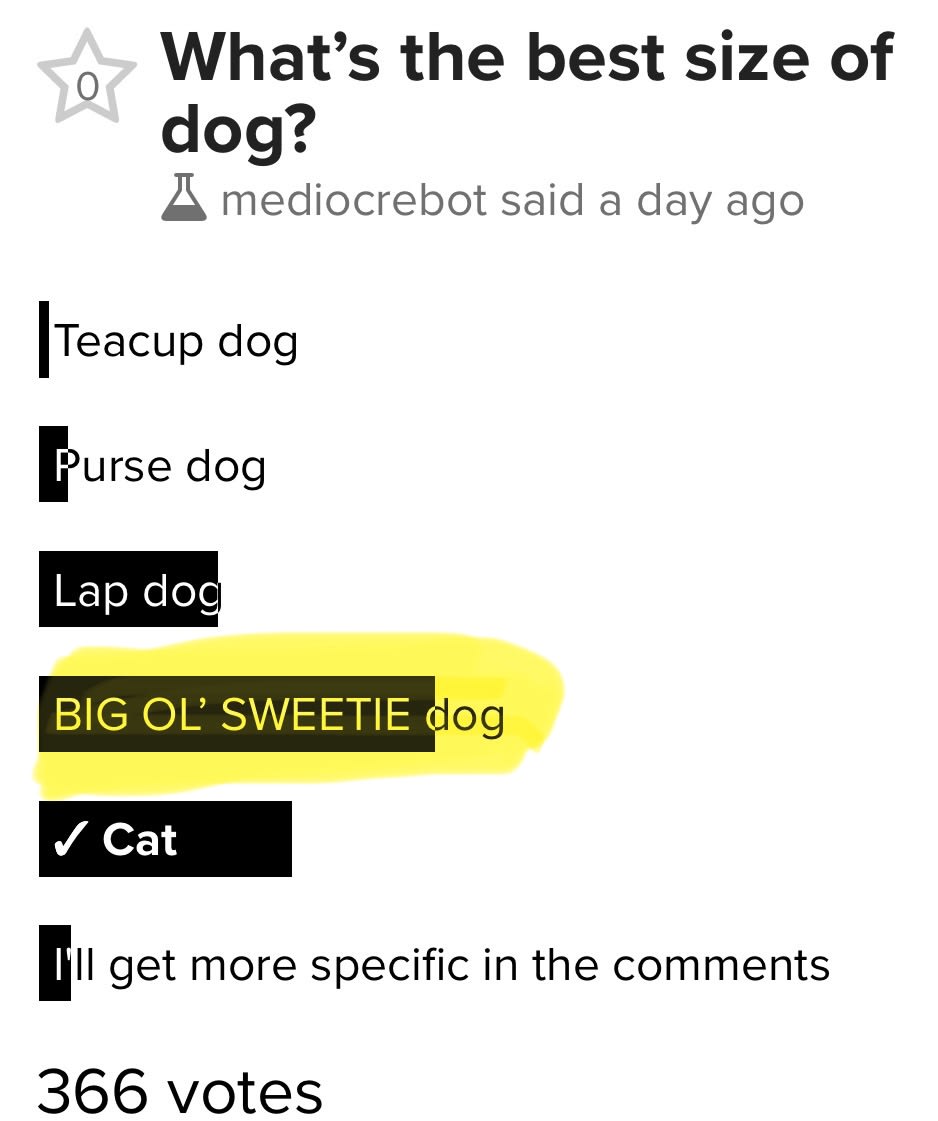This screenshot has width=938, height=1121.
Task: Click the thin black bar before Teacup dog
Action: [x=43, y=341]
